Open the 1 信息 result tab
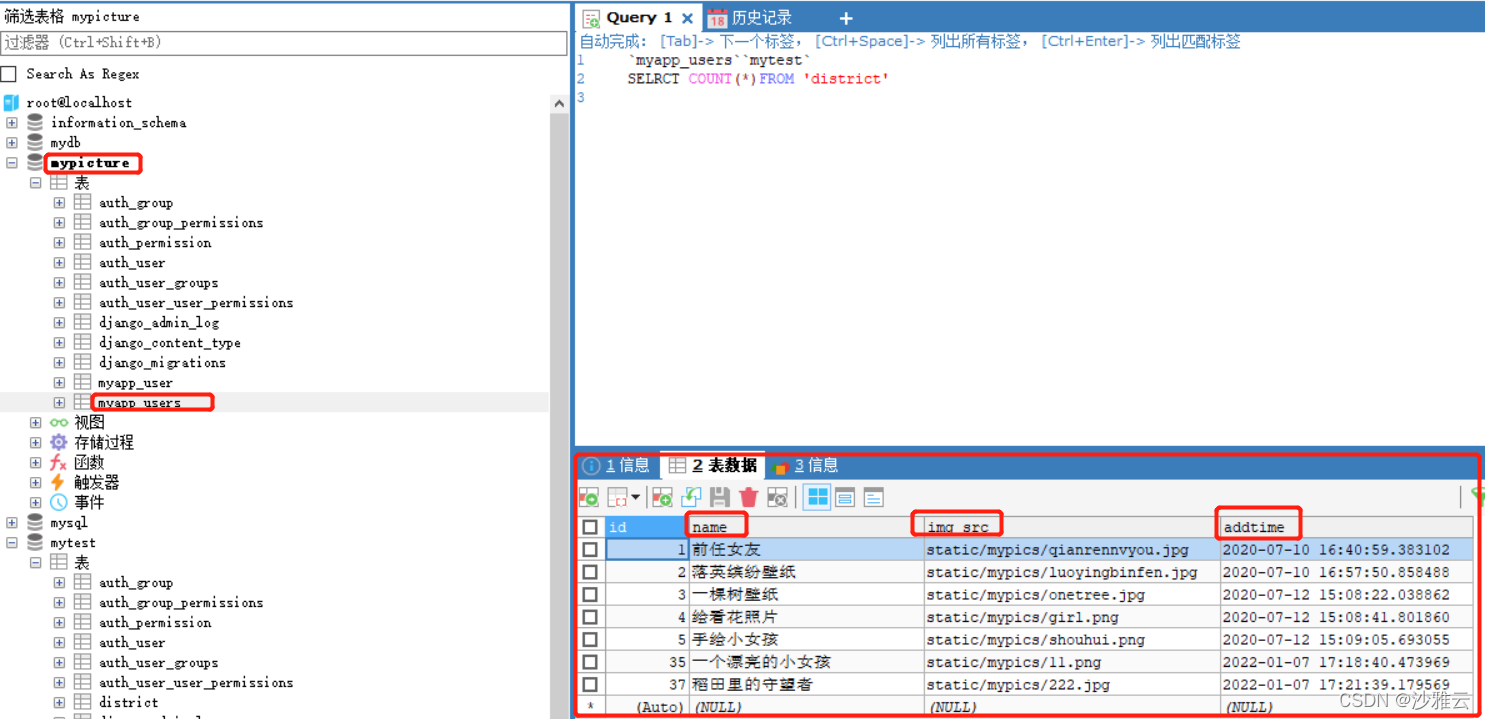The height and width of the screenshot is (719, 1485). pyautogui.click(x=617, y=465)
